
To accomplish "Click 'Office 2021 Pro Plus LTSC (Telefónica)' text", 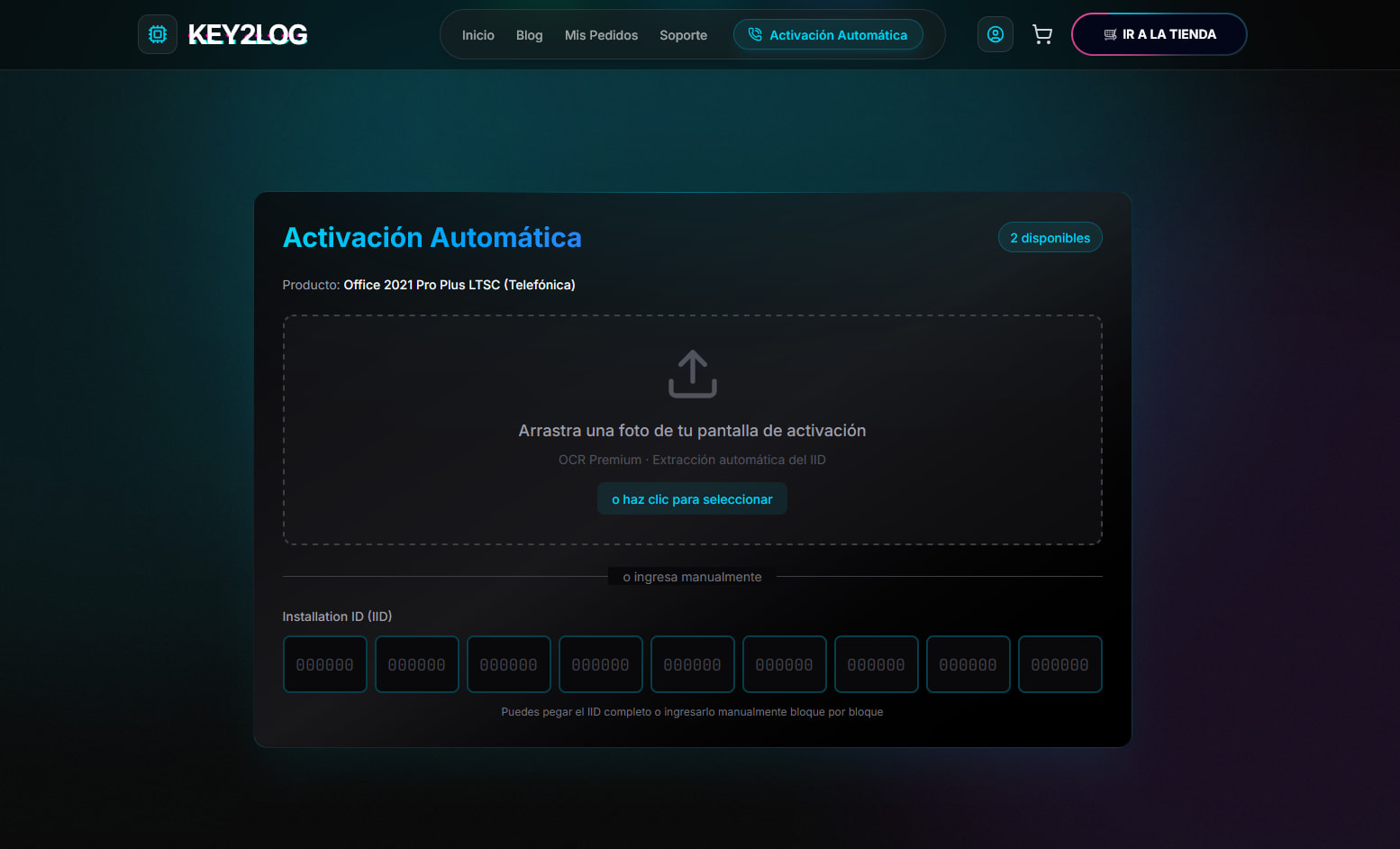I will (x=459, y=285).
